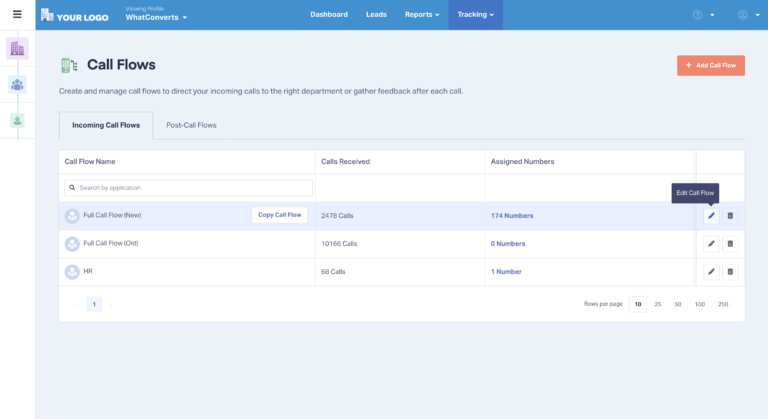Edit the Full Call Flow (New) row
This screenshot has width=768, height=419.
[711, 215]
